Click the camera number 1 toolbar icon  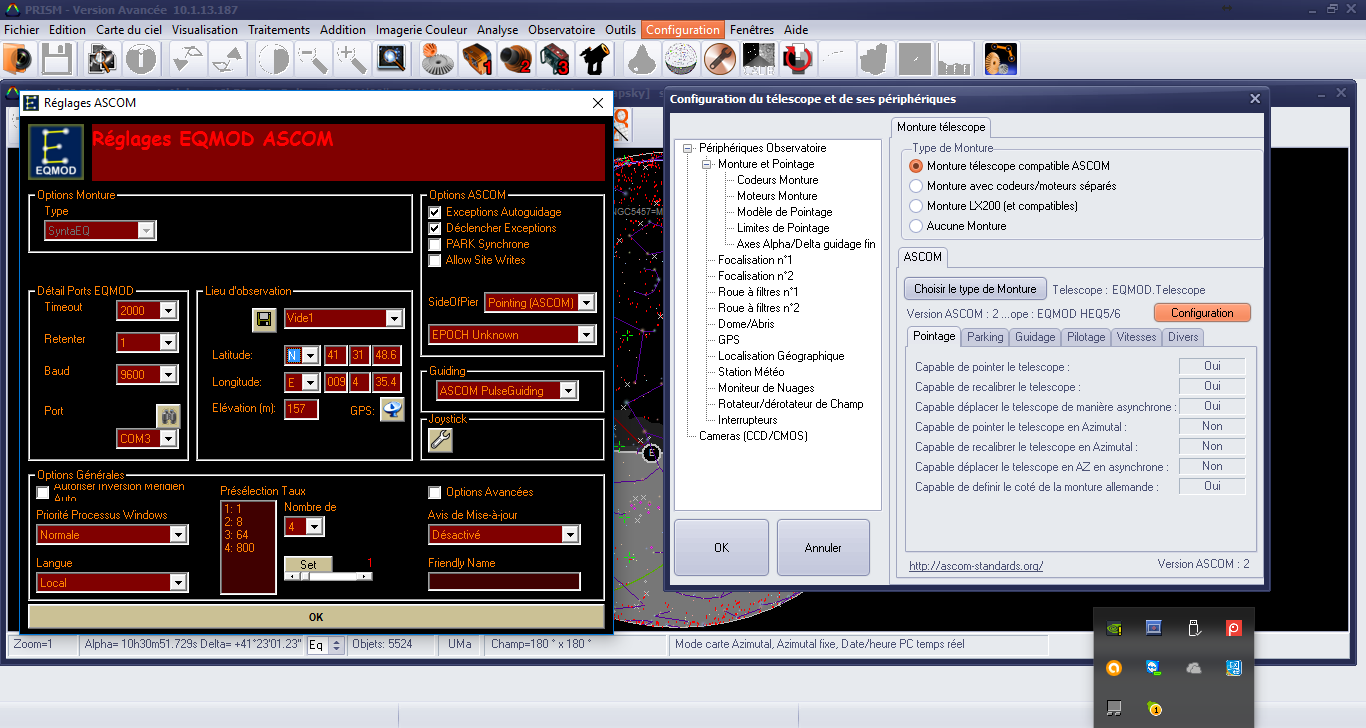click(477, 60)
